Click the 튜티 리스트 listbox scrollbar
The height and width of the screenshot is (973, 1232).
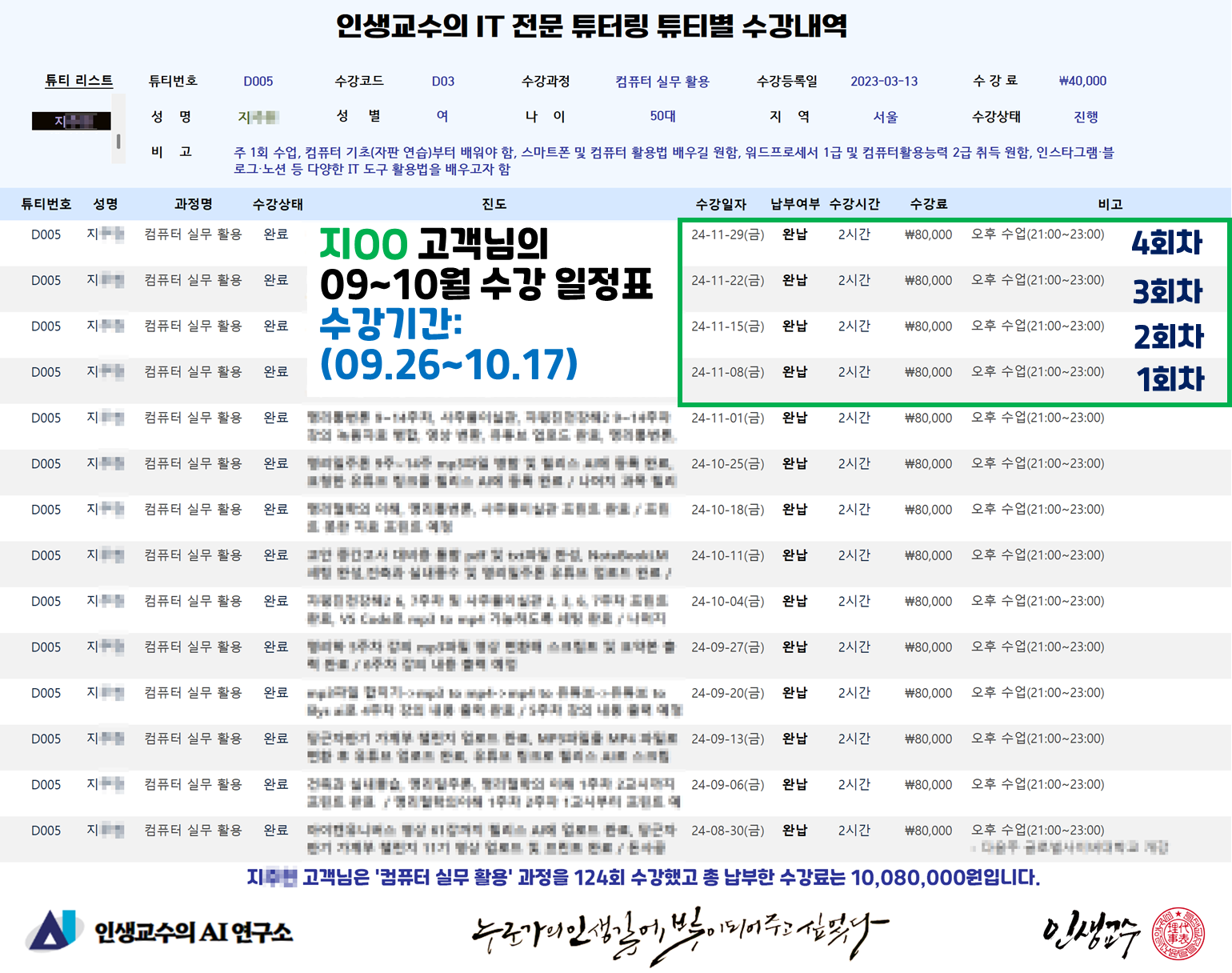[118, 128]
